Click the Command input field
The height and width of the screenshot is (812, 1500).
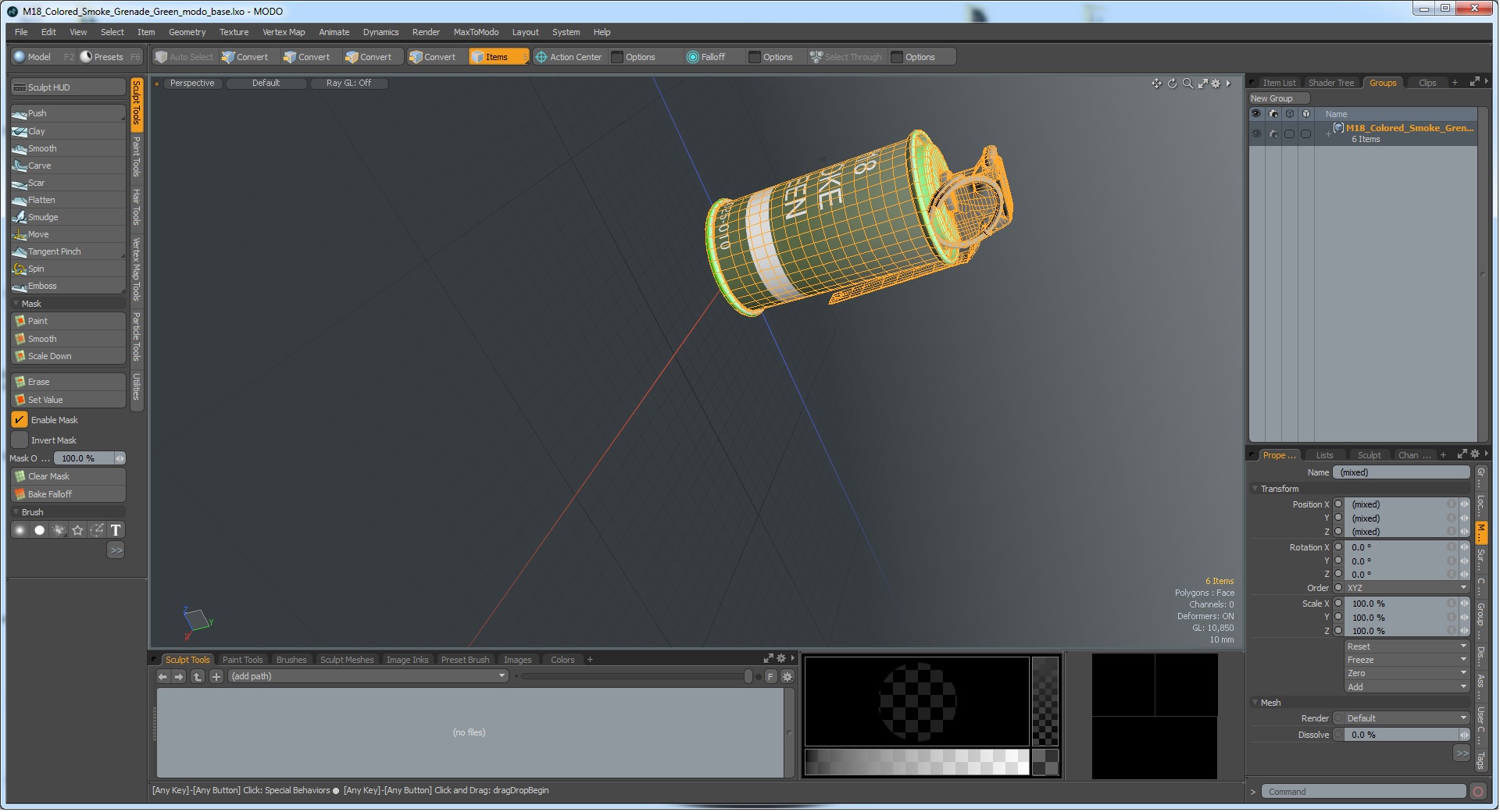point(1363,792)
